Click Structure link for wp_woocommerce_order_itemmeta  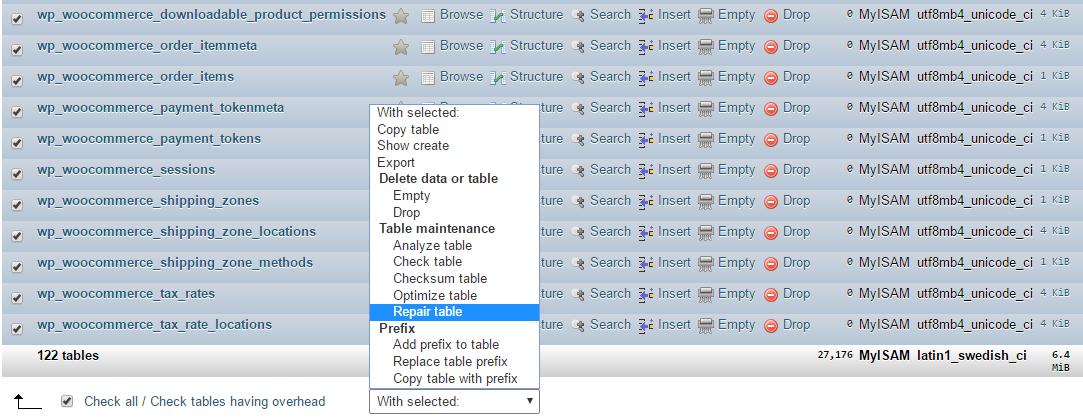[x=536, y=46]
